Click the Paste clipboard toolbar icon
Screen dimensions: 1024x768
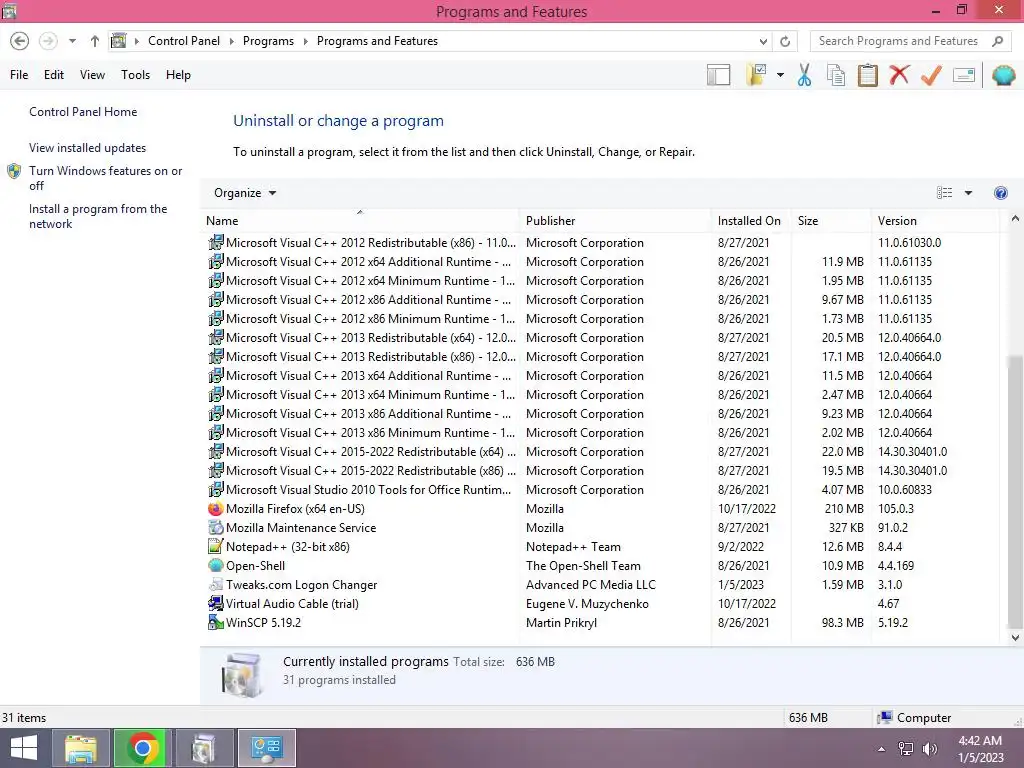pos(867,75)
